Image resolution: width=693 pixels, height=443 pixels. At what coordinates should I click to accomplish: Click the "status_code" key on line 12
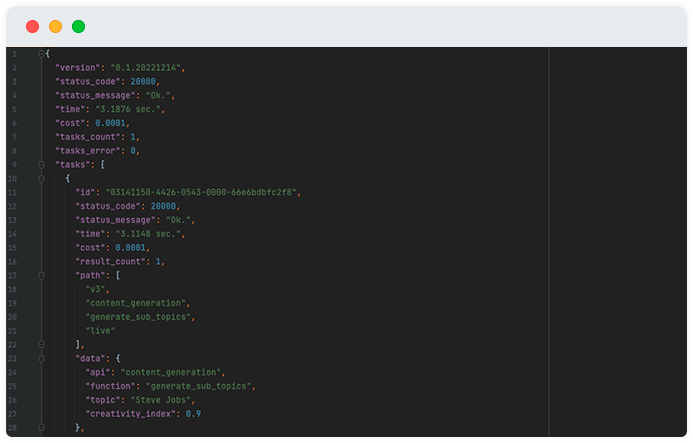tap(108, 206)
